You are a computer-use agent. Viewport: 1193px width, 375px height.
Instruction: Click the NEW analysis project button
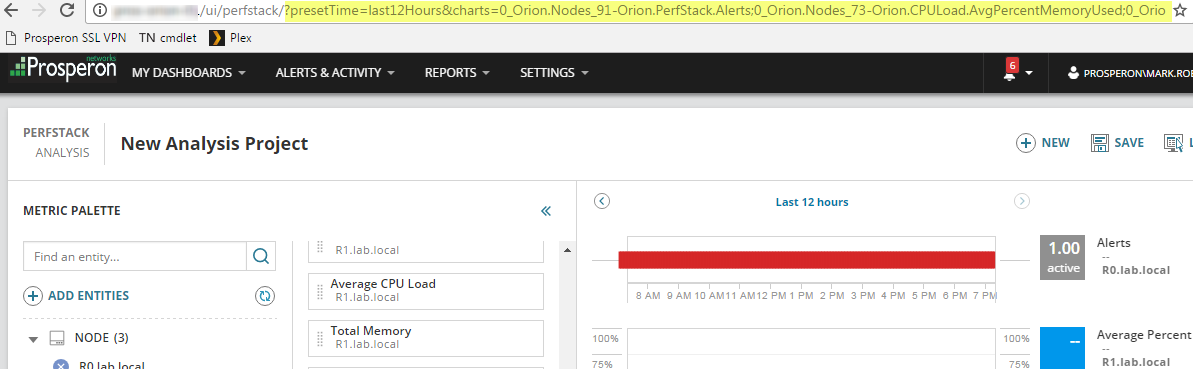(x=1042, y=143)
